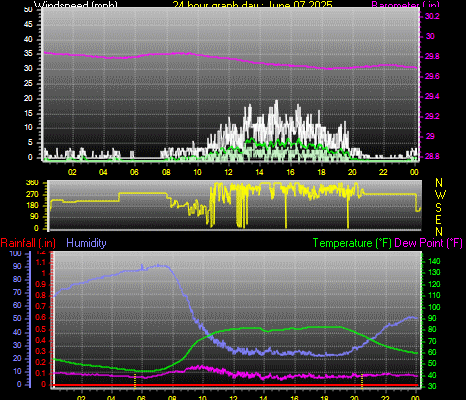Click the 20 hour tick on wind graph
This screenshot has height=400, width=466.
tap(352, 172)
